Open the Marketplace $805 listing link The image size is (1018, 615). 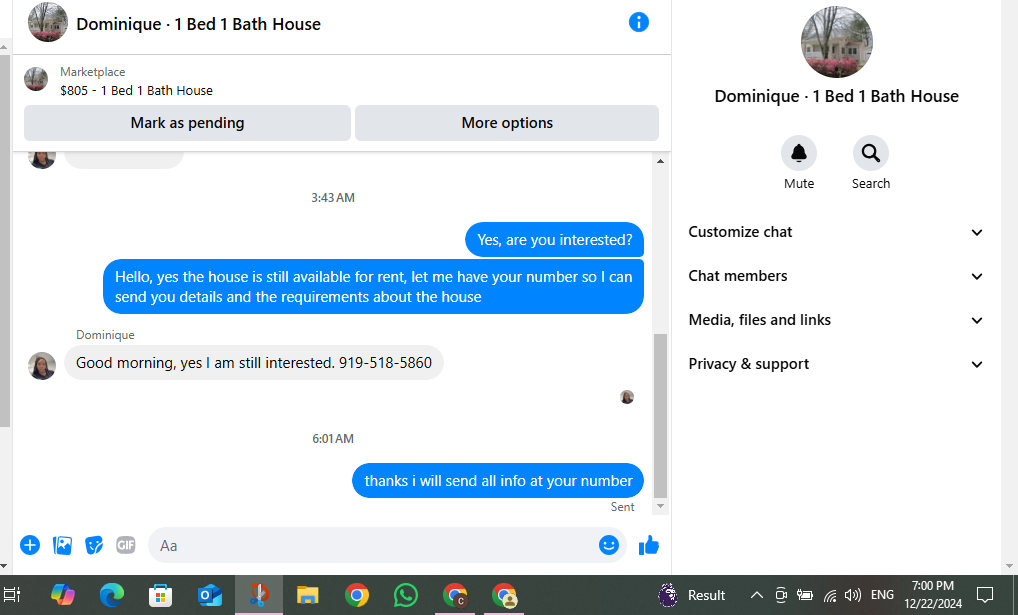point(136,90)
